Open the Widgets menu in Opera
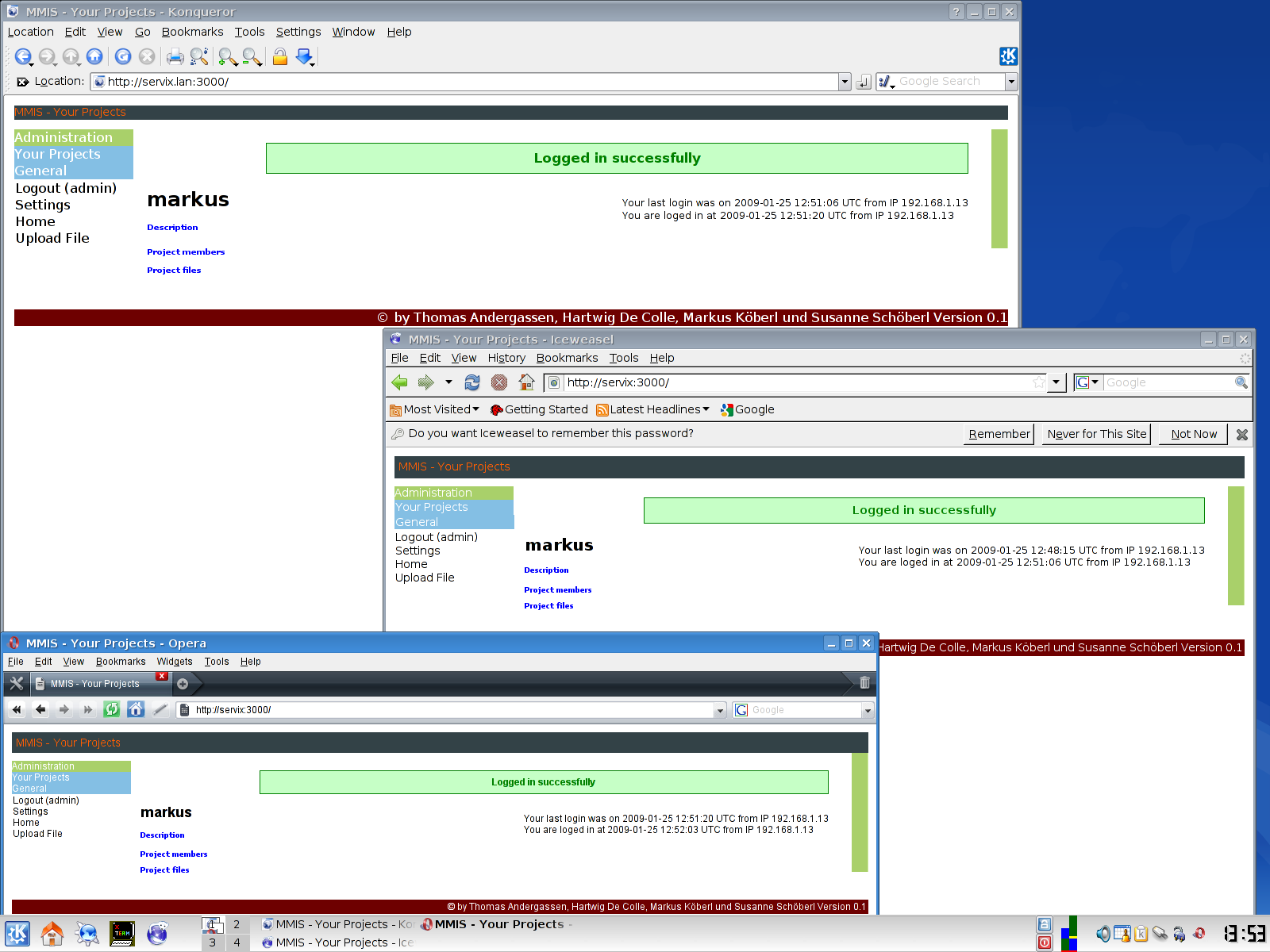Image resolution: width=1270 pixels, height=952 pixels. click(174, 662)
